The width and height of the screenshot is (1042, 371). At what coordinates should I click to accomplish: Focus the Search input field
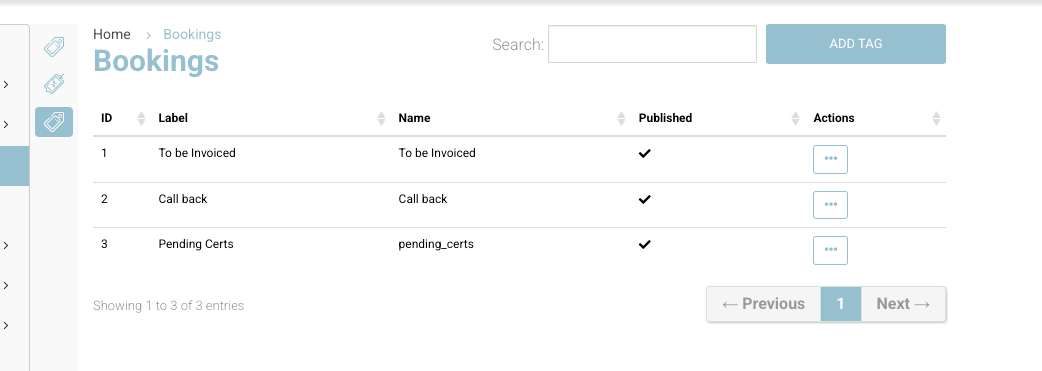652,45
